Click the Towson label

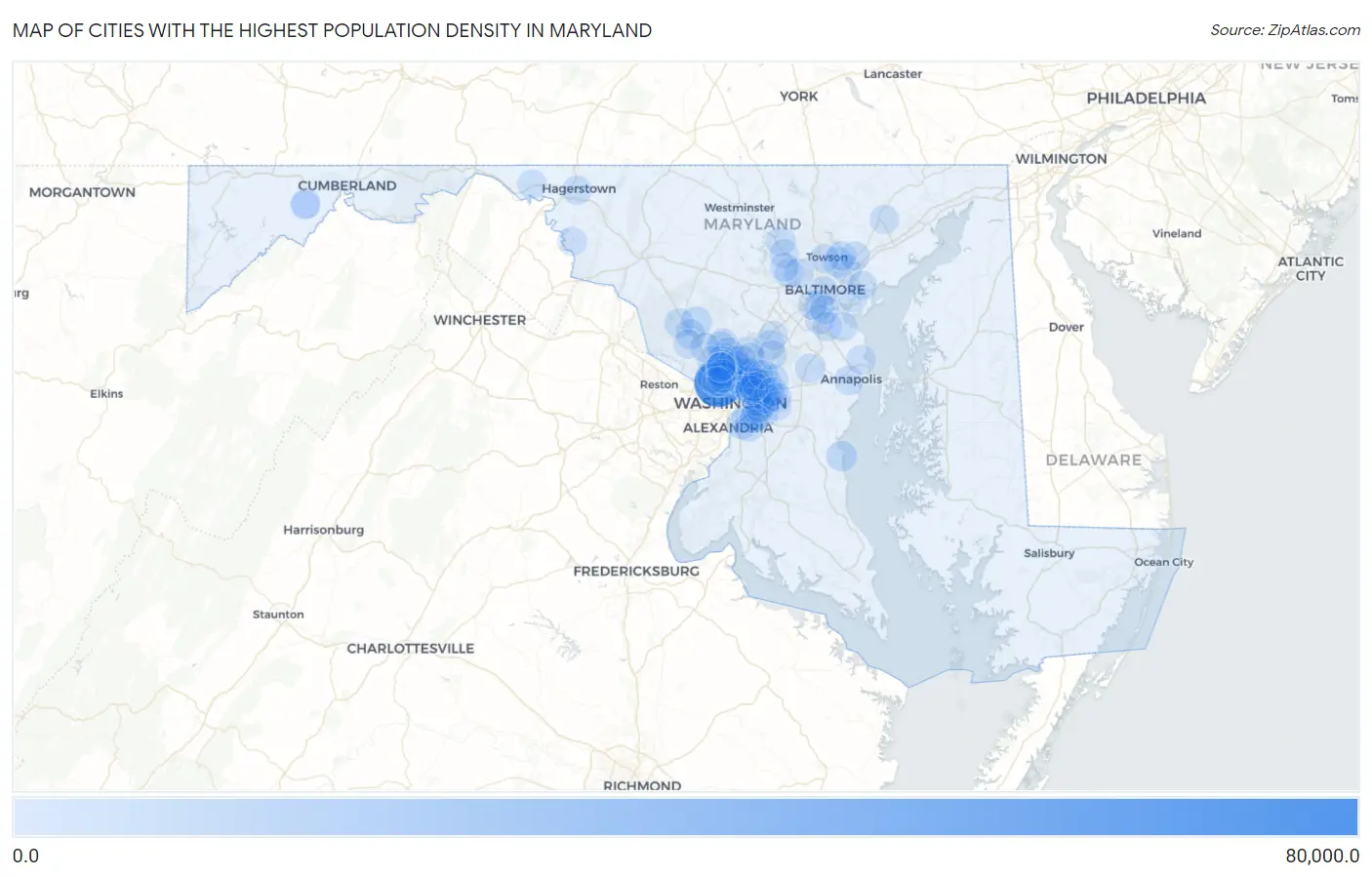coord(827,258)
